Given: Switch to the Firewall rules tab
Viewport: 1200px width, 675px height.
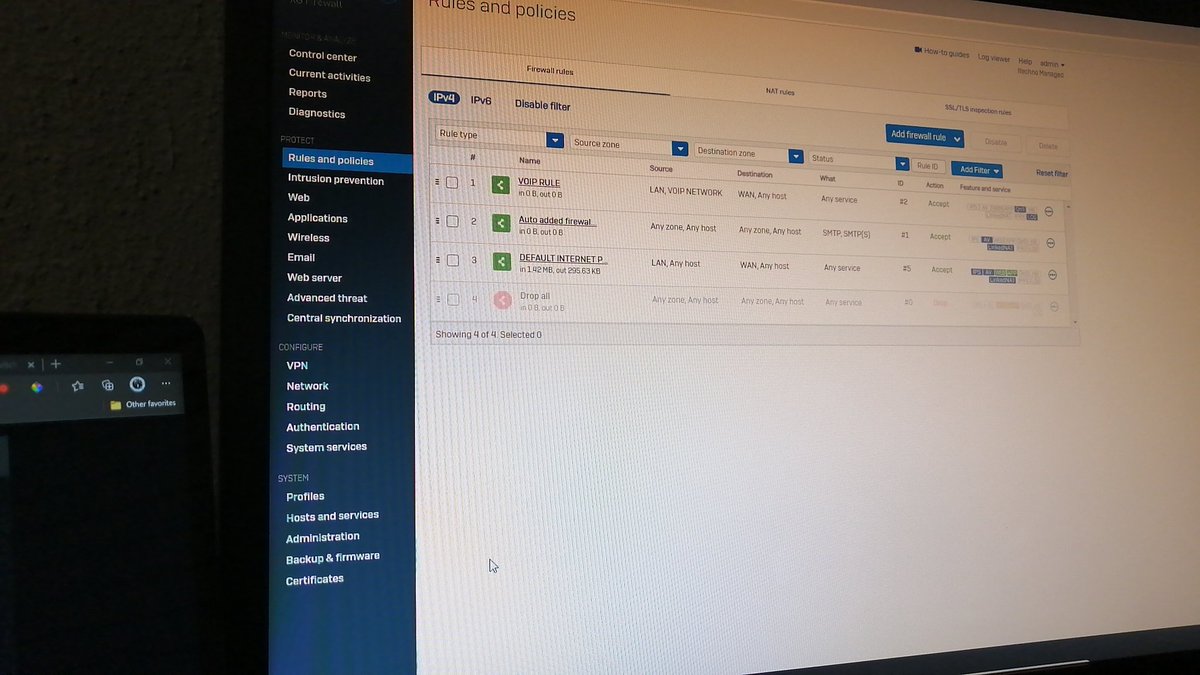Looking at the screenshot, I should tap(550, 71).
